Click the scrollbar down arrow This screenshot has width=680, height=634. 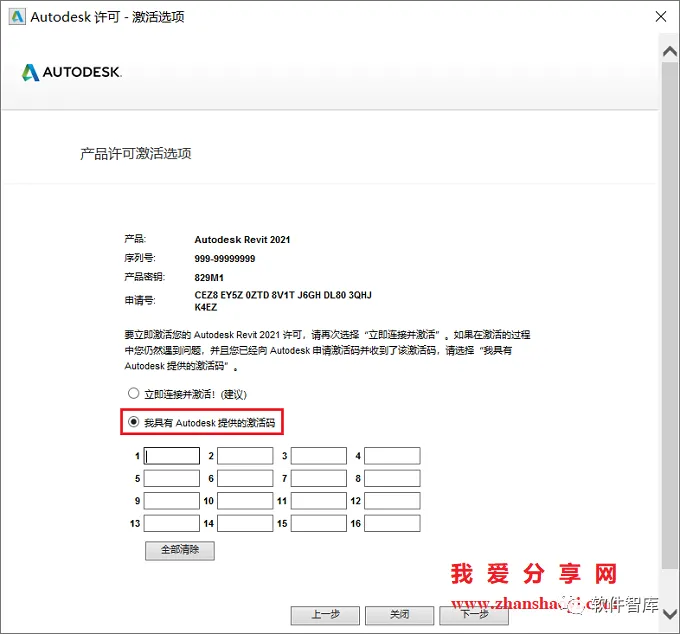coord(670,614)
